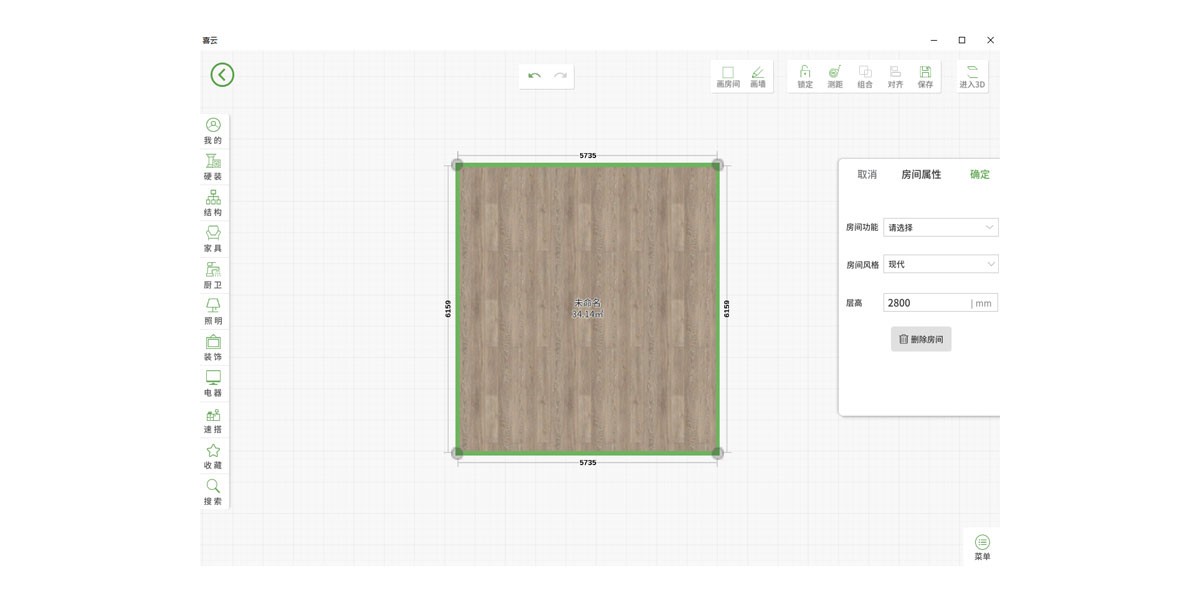Viewport: 1200px width, 600px height.
Task: Select the 画墙 draw wall tool
Action: (758, 77)
